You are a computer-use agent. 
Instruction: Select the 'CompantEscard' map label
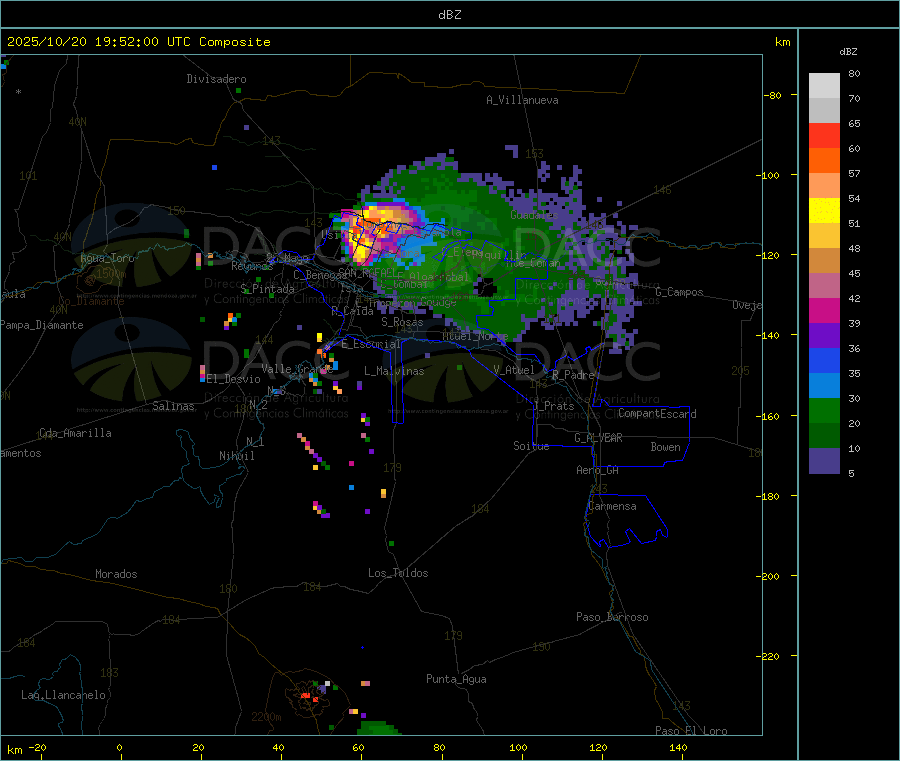click(x=657, y=414)
